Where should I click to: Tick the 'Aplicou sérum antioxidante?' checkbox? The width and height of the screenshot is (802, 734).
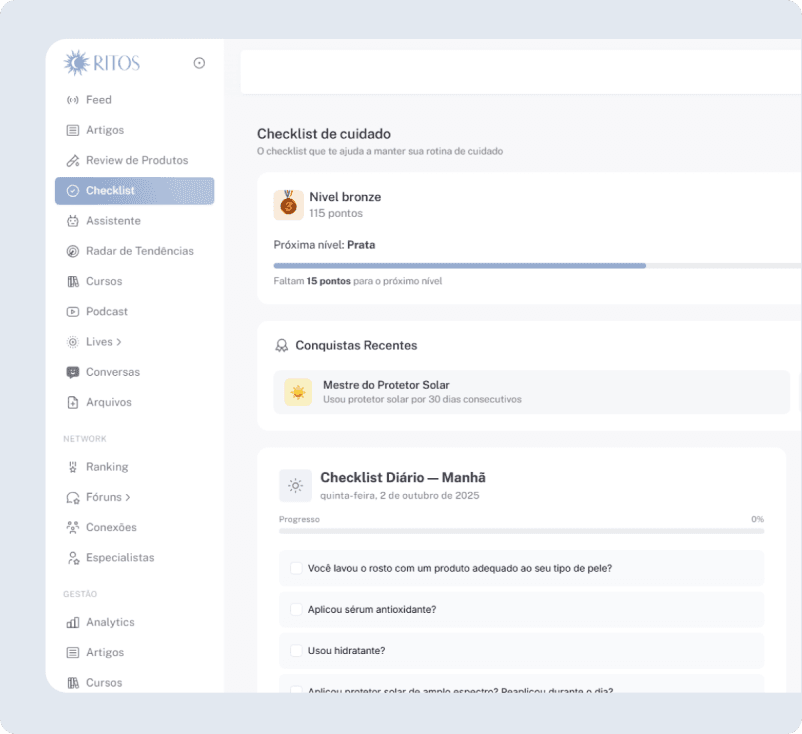(296, 609)
